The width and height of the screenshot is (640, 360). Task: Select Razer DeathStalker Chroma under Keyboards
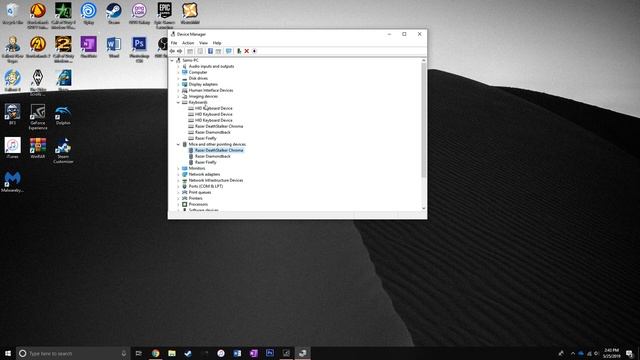[219, 126]
